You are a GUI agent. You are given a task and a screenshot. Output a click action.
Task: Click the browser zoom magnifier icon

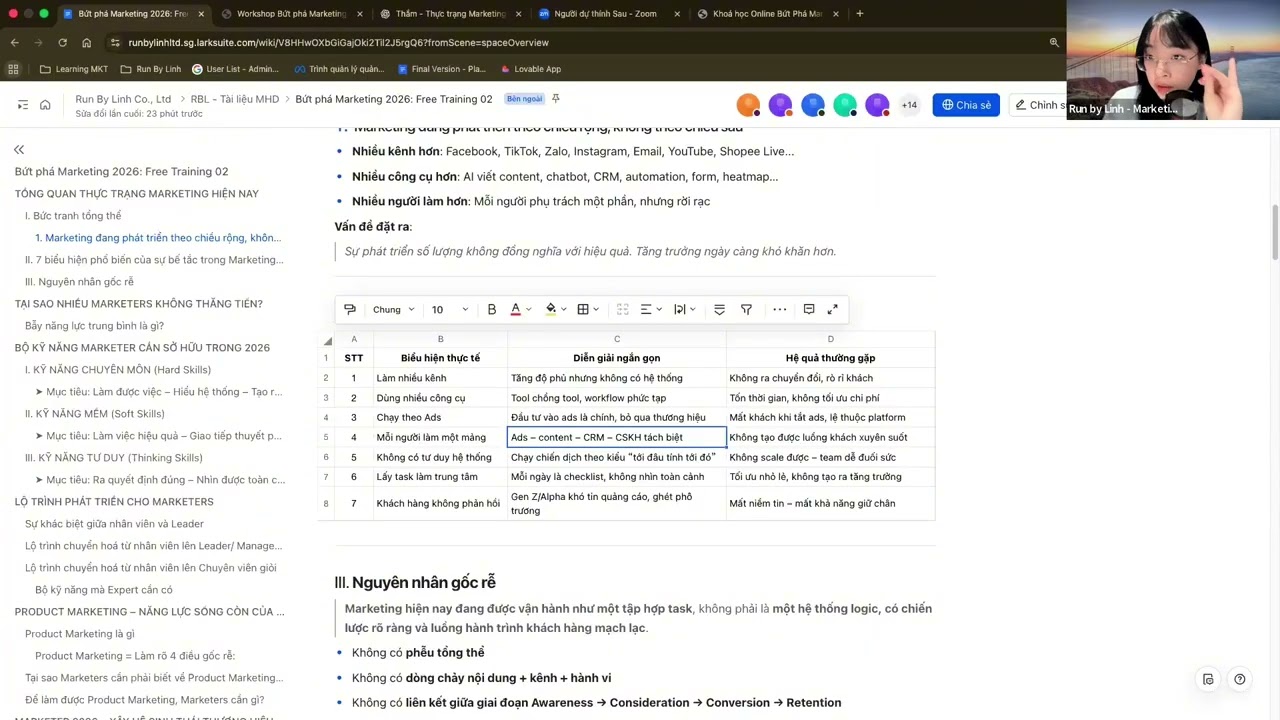pyautogui.click(x=1054, y=43)
